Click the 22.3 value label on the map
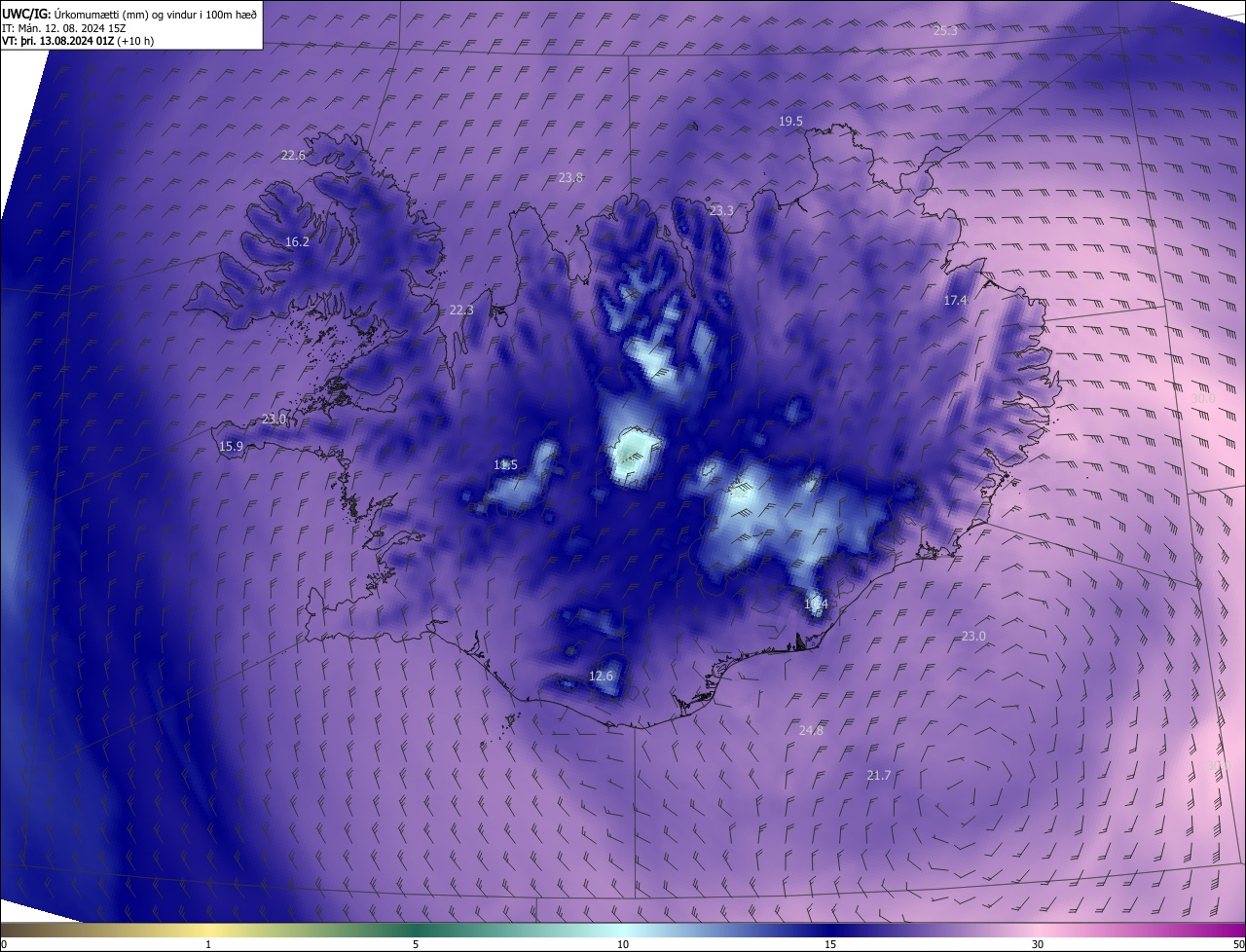The height and width of the screenshot is (952, 1246). [461, 311]
